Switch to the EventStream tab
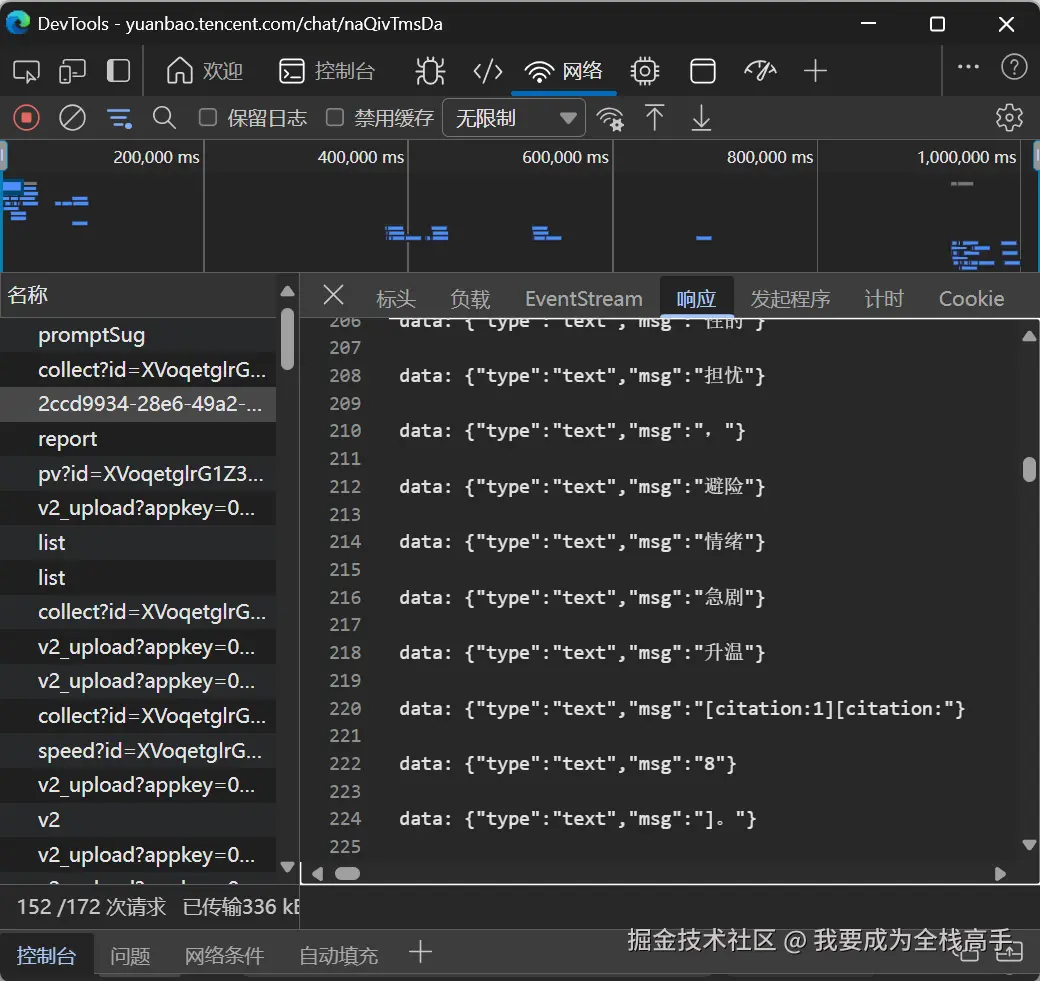 point(583,299)
